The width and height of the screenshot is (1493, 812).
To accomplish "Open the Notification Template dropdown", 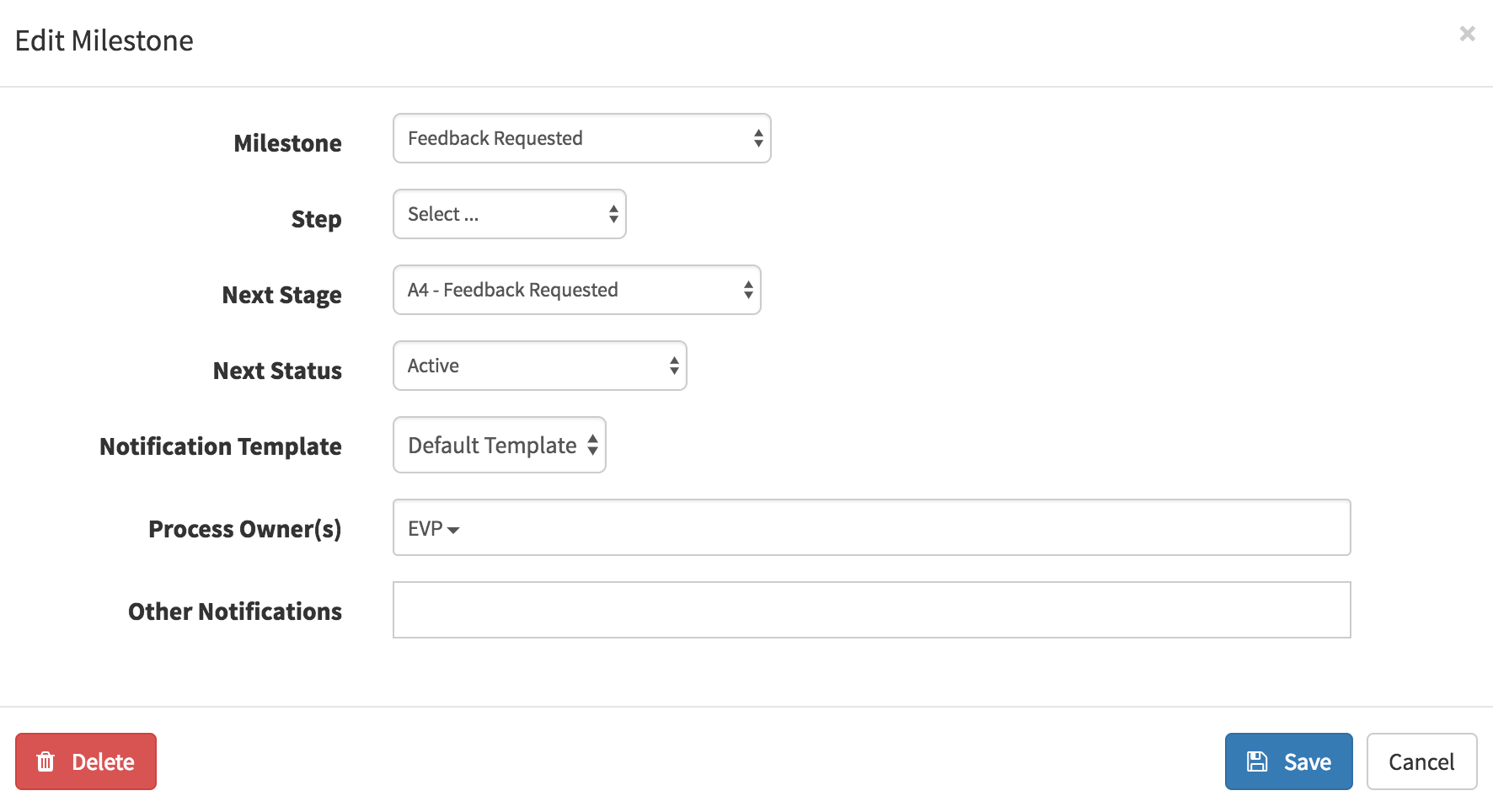I will [499, 445].
